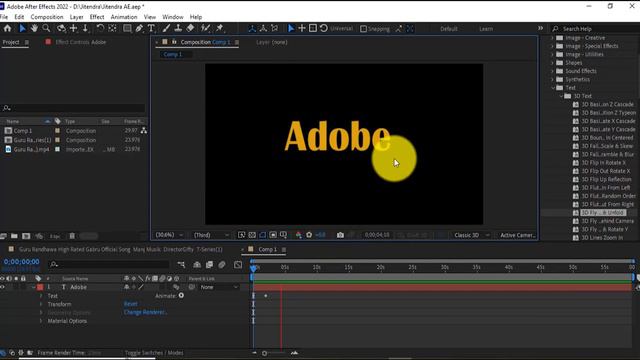Open the Third resolution dropdown
Image resolution: width=640 pixels, height=360 pixels.
pos(211,235)
